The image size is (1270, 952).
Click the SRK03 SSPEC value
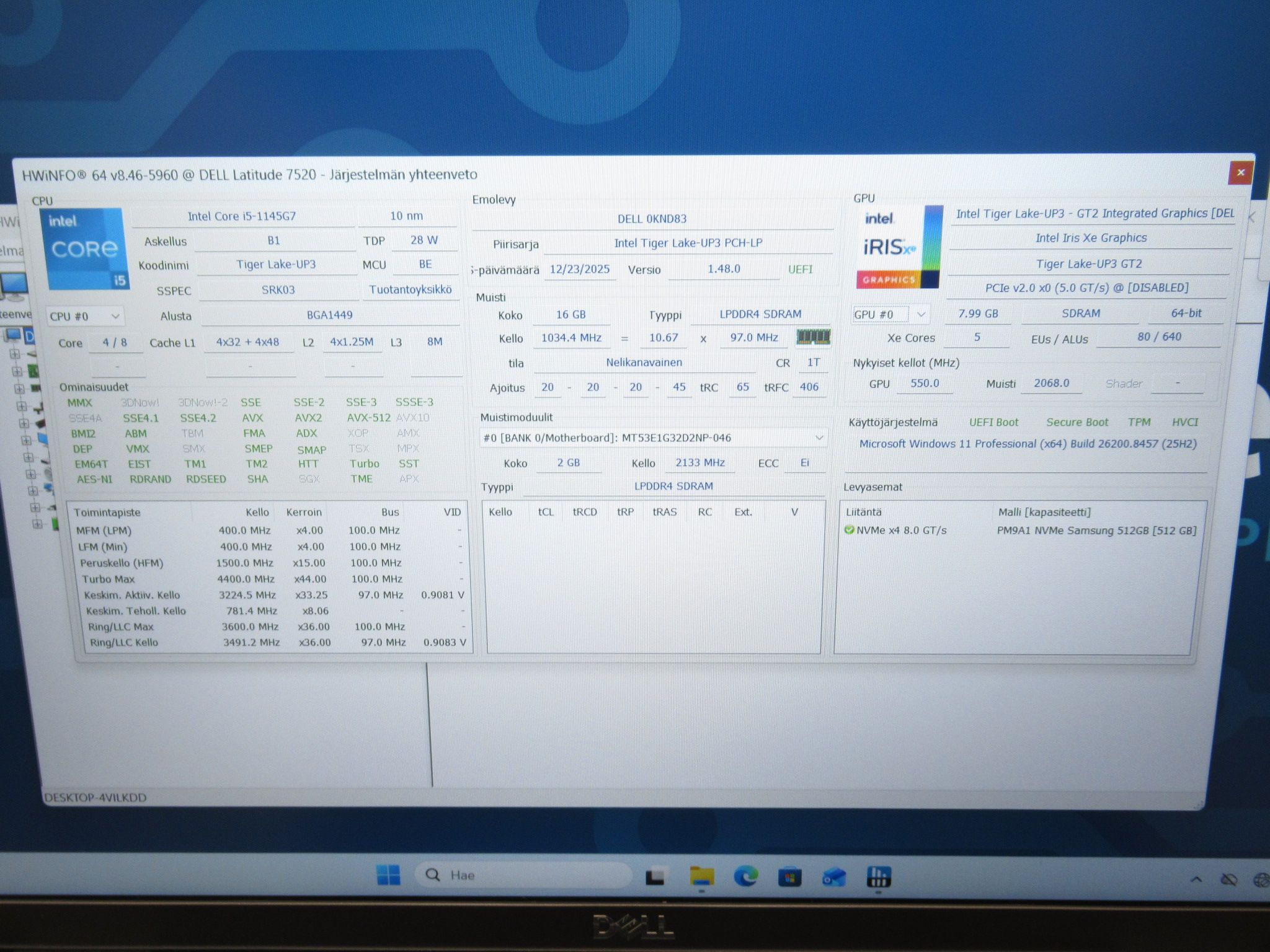click(278, 290)
